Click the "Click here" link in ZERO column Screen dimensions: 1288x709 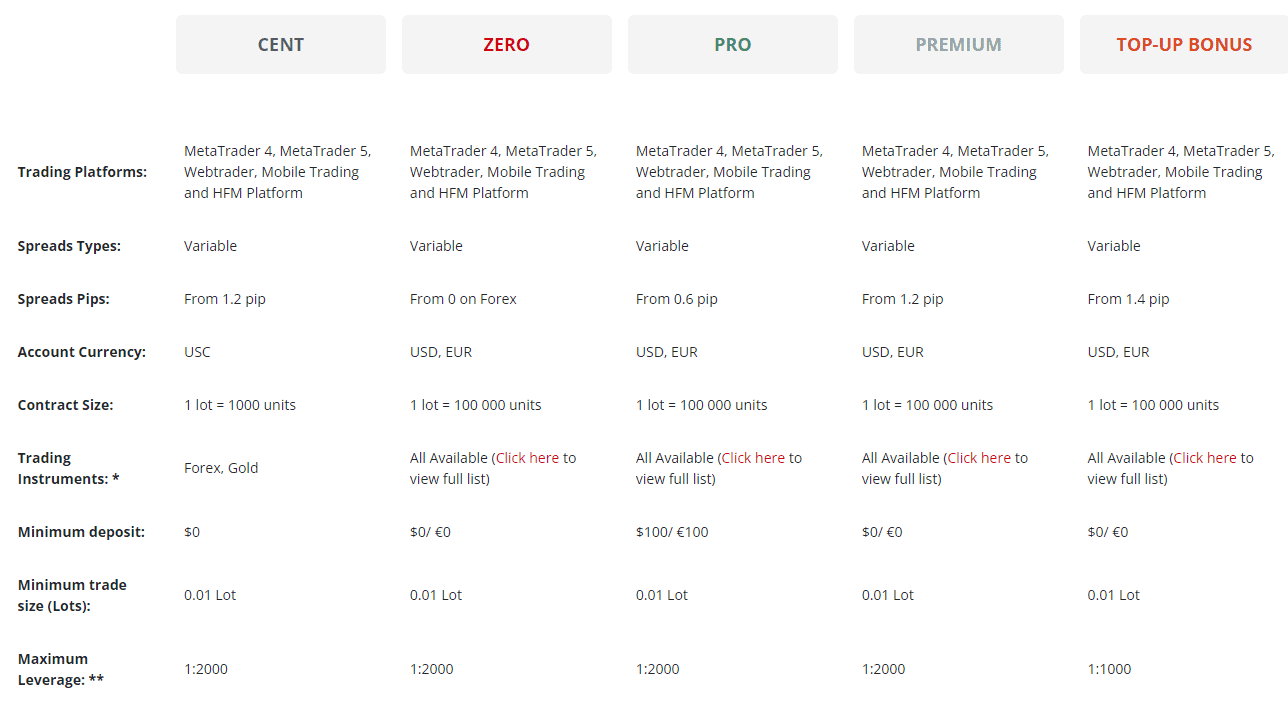click(527, 458)
